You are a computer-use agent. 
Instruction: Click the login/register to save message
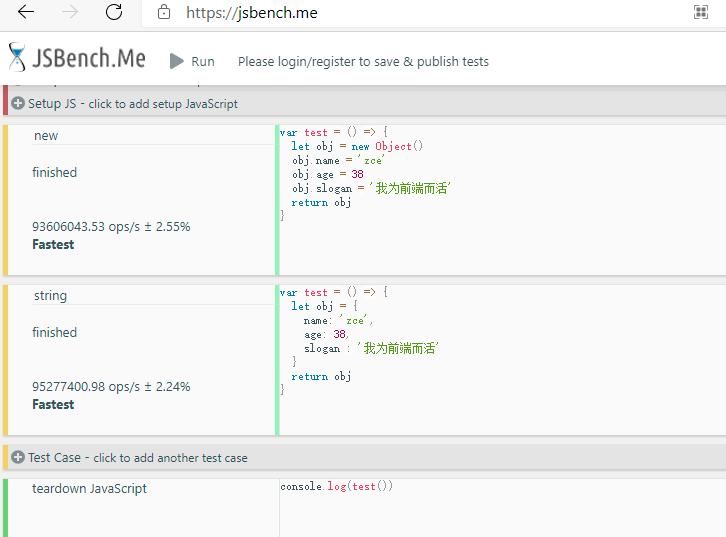coord(363,62)
